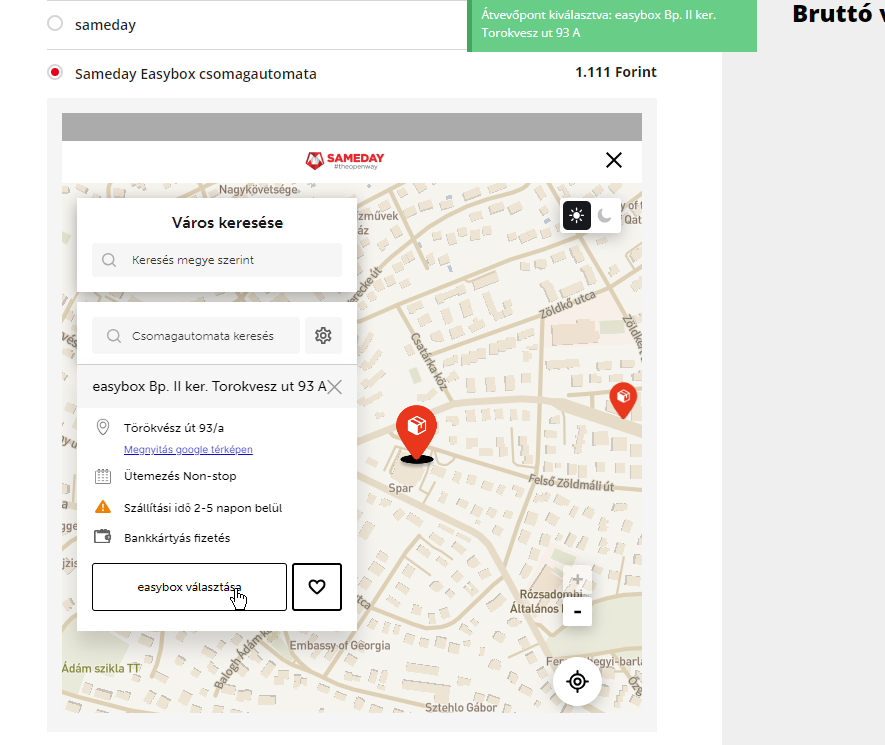Click Zöldkő utca street label
This screenshot has height=745, width=885.
[x=567, y=305]
